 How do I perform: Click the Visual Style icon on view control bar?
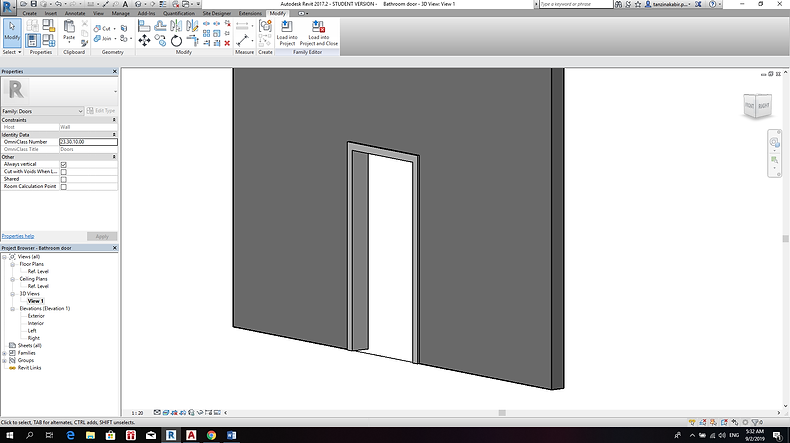(165, 412)
